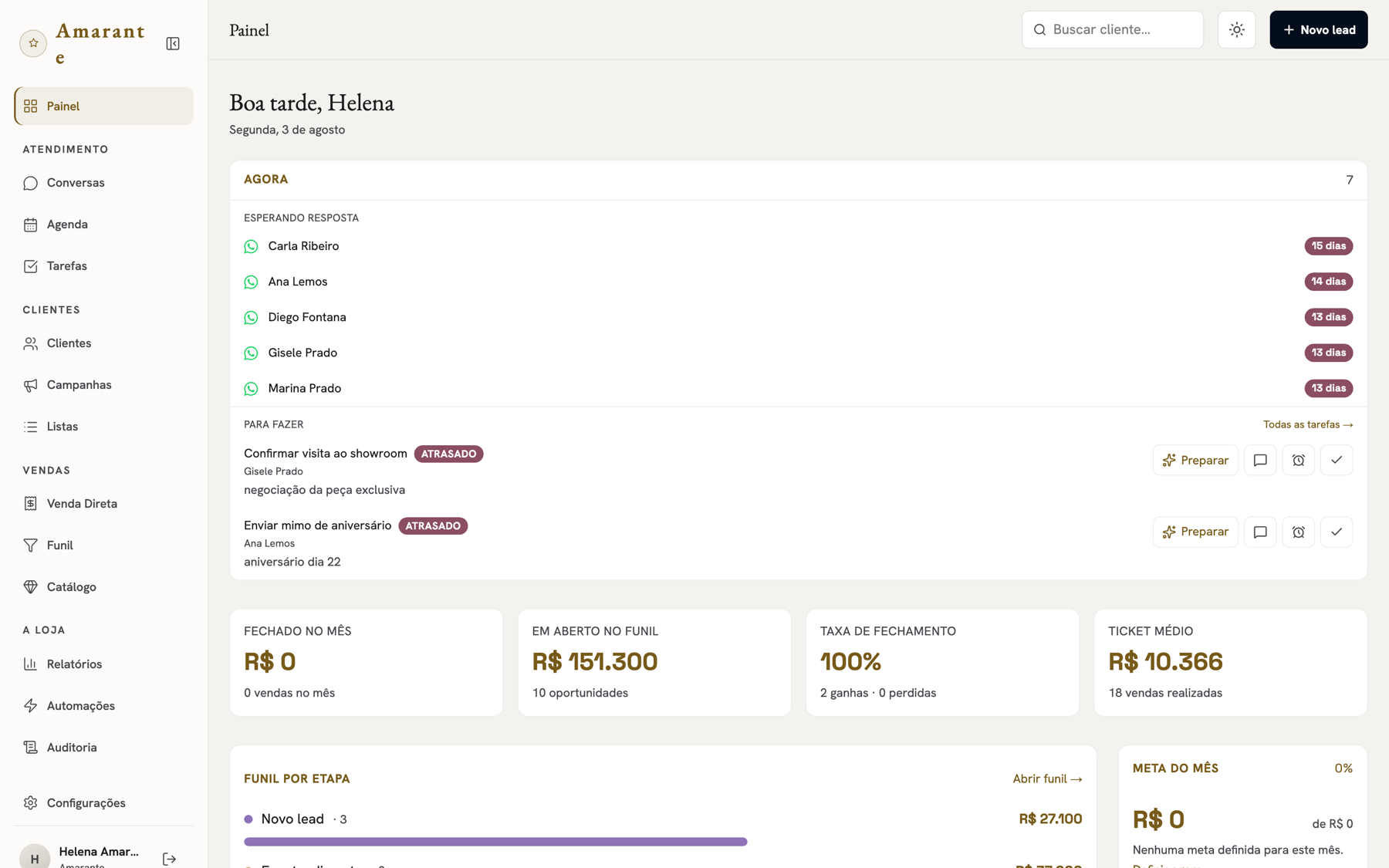Open the Fechado no mês card
Screen dimensions: 1389x868
click(x=367, y=663)
